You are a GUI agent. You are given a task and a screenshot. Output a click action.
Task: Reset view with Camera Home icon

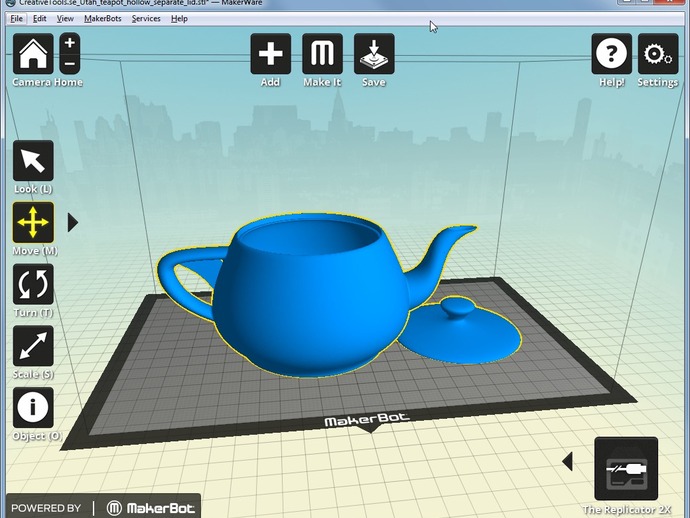coord(33,54)
